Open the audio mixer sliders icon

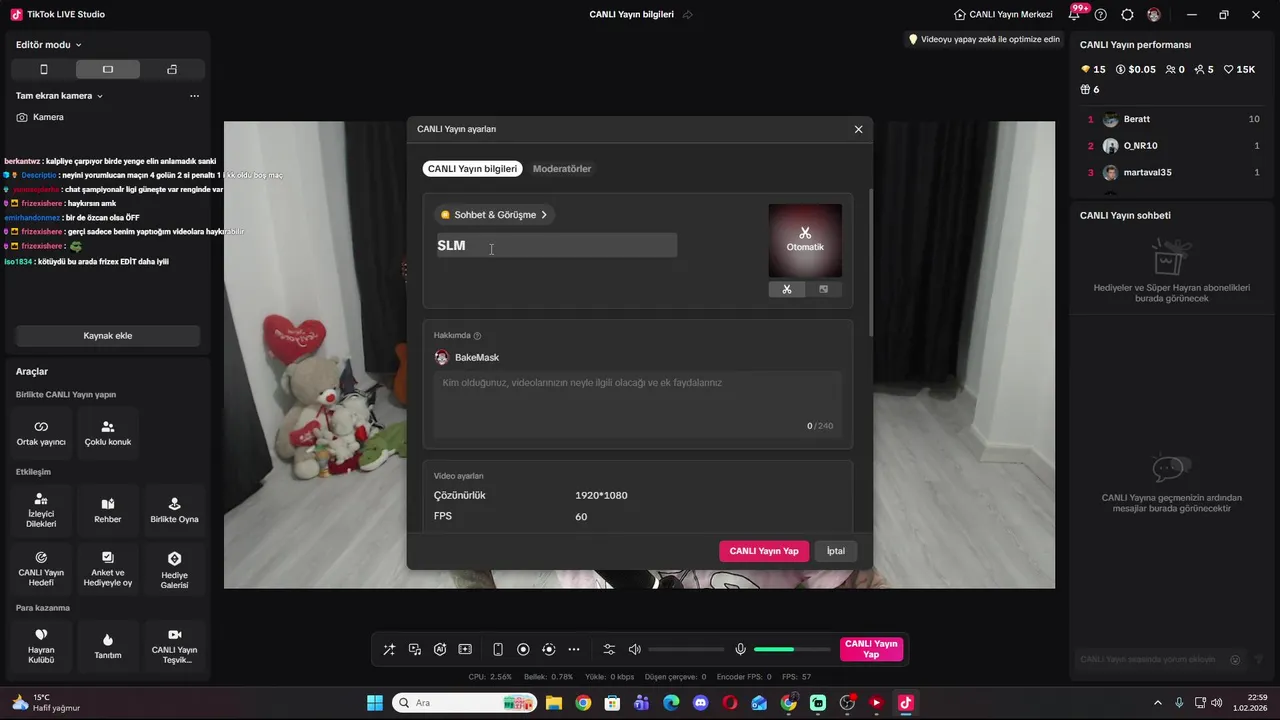609,649
